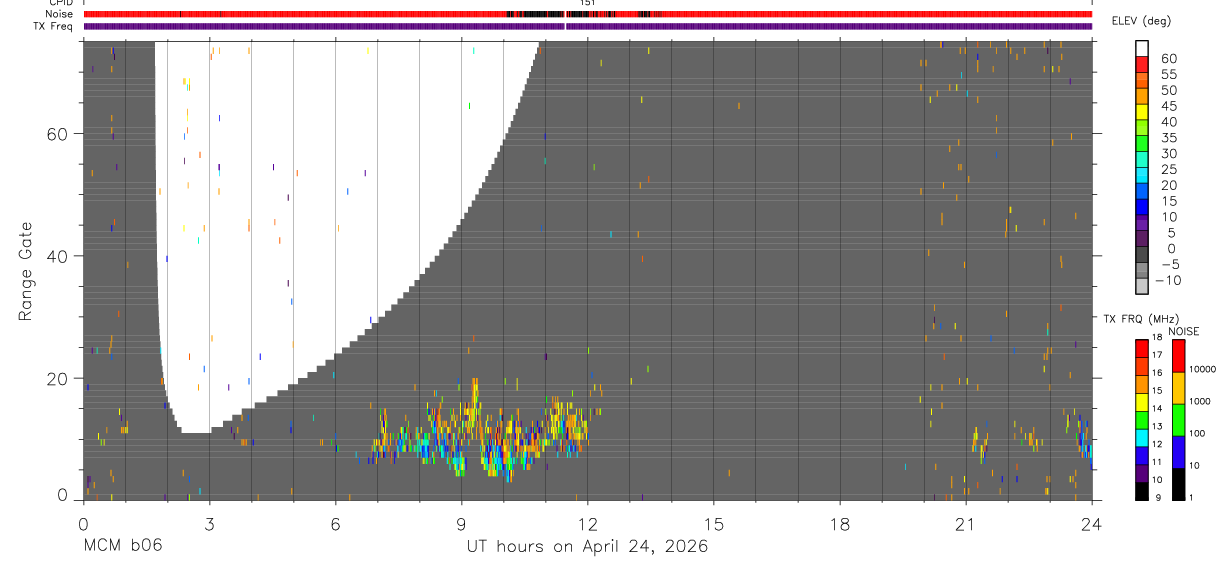Click the red top segment of TX FRQ colorbar
Screen dimensions: 1228x567
click(x=1142, y=349)
